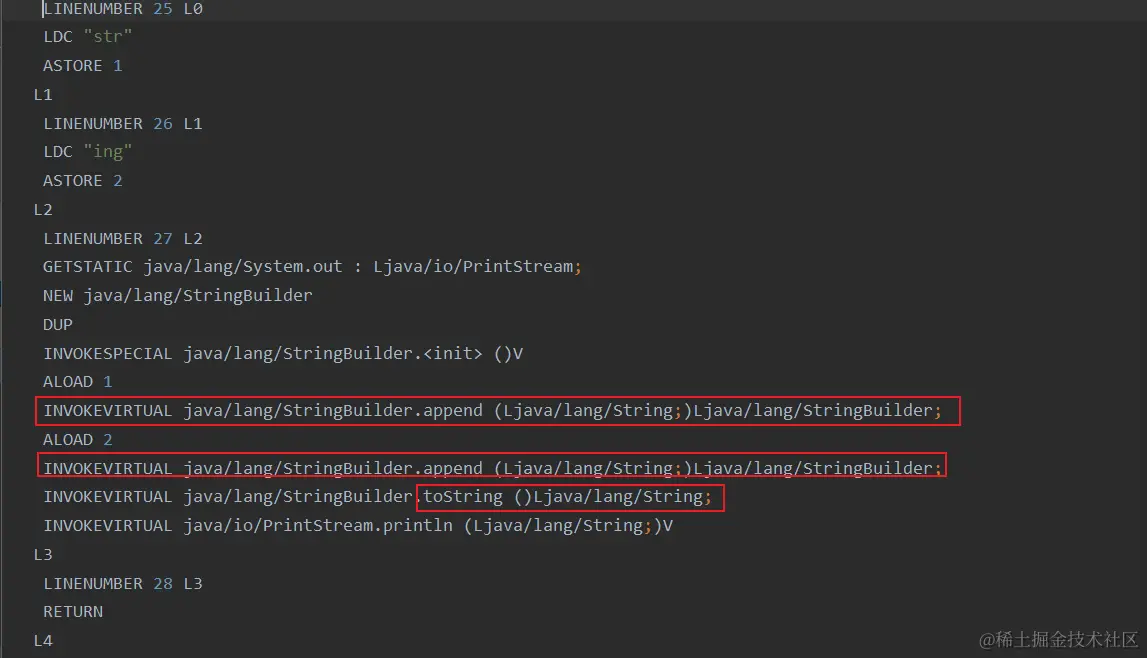Click the line LDC "ing"
This screenshot has width=1147, height=658.
coord(88,151)
